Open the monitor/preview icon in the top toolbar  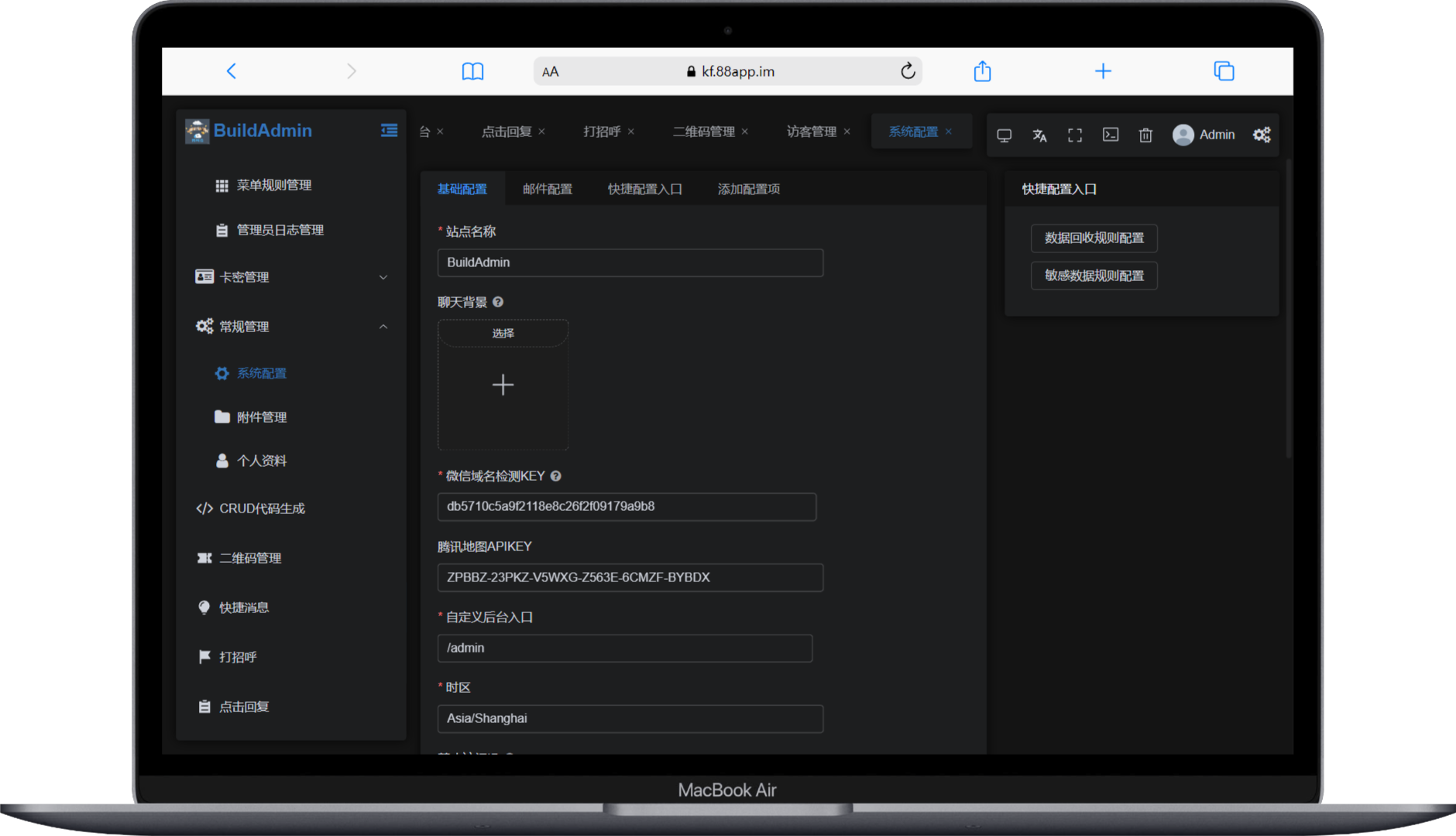click(x=1004, y=134)
